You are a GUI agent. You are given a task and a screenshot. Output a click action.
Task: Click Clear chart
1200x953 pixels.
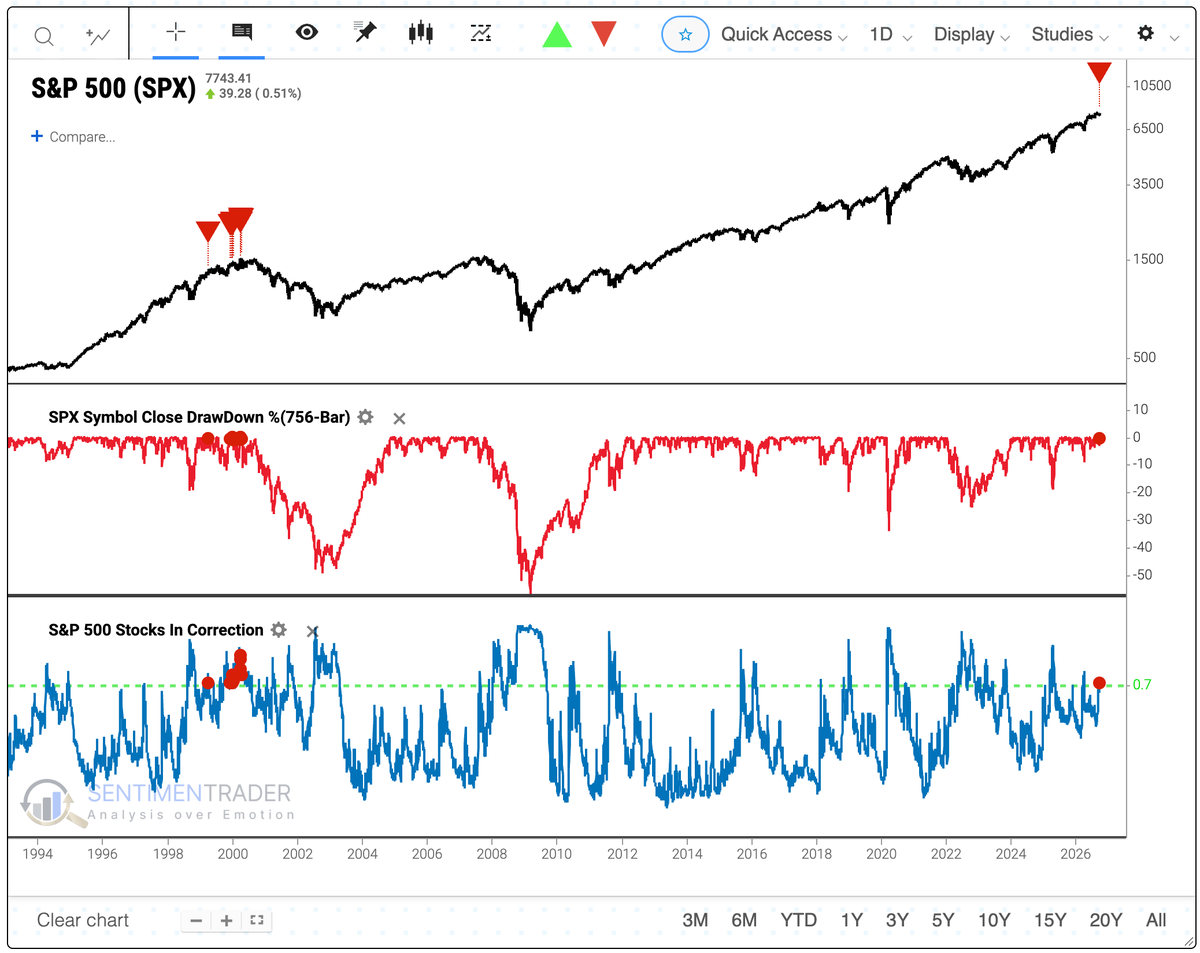[x=83, y=920]
